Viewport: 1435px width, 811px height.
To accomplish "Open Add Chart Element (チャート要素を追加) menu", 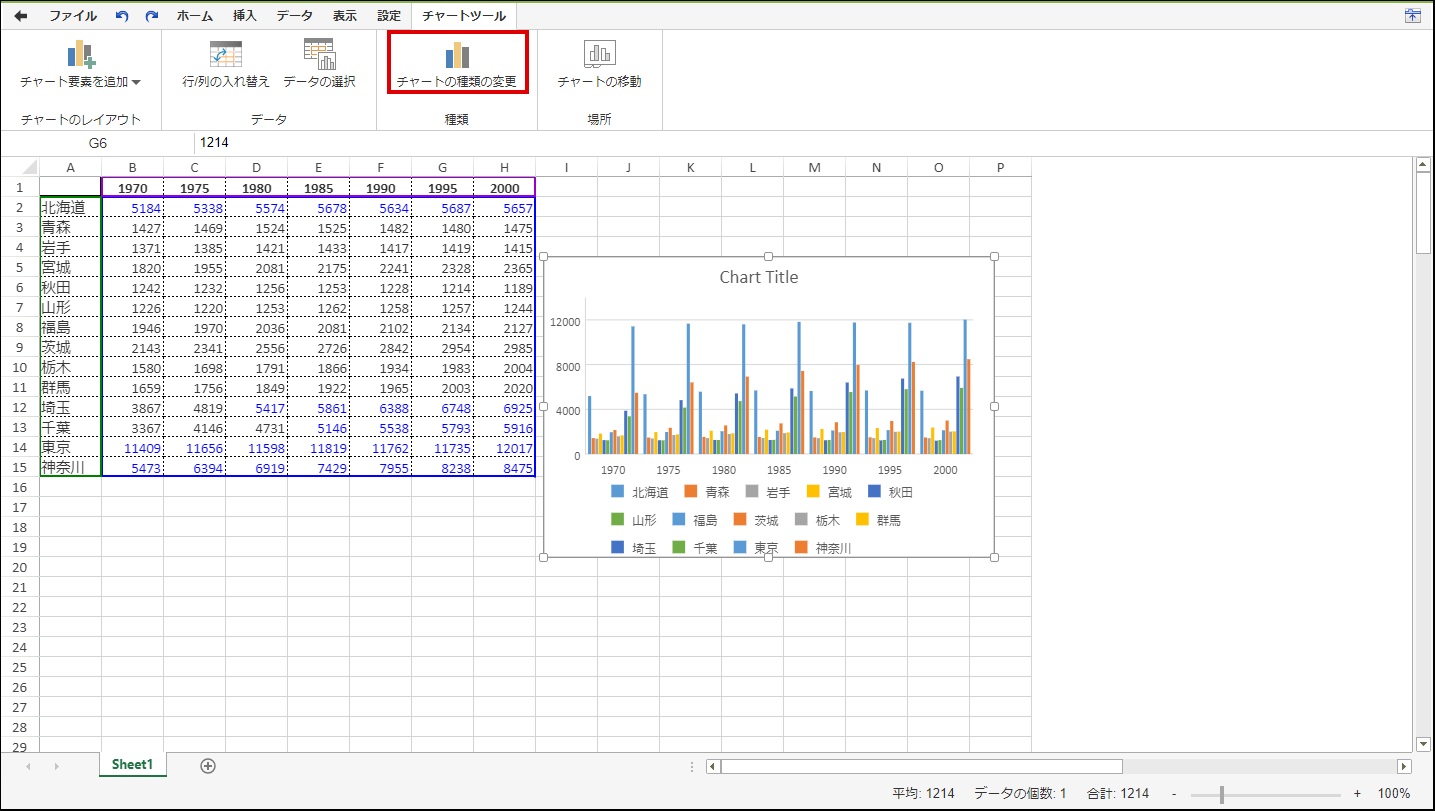I will [80, 65].
